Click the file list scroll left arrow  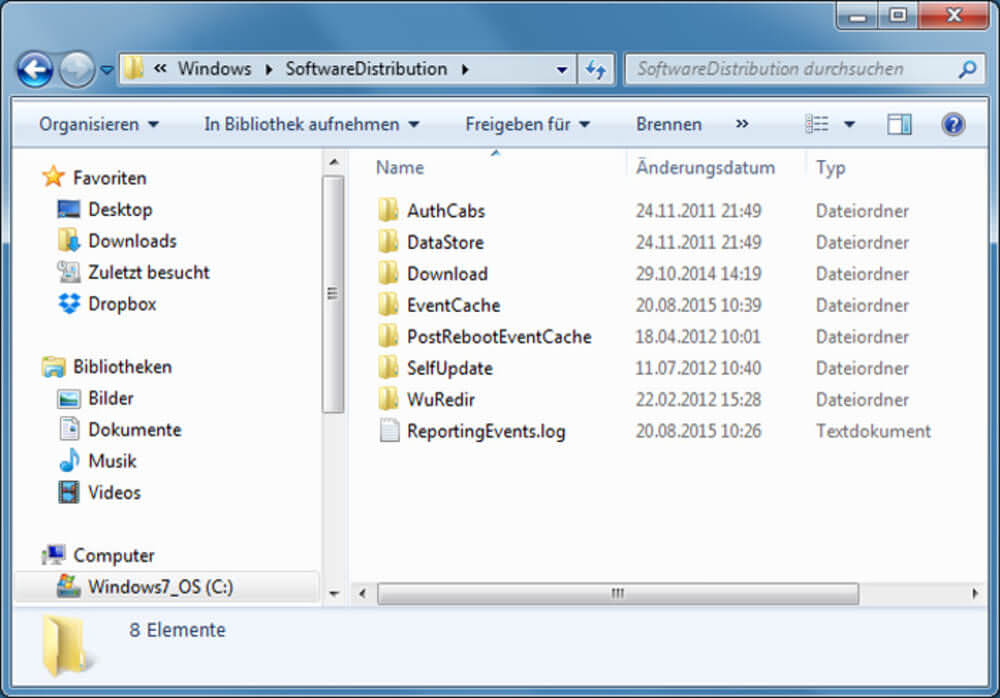coord(362,593)
